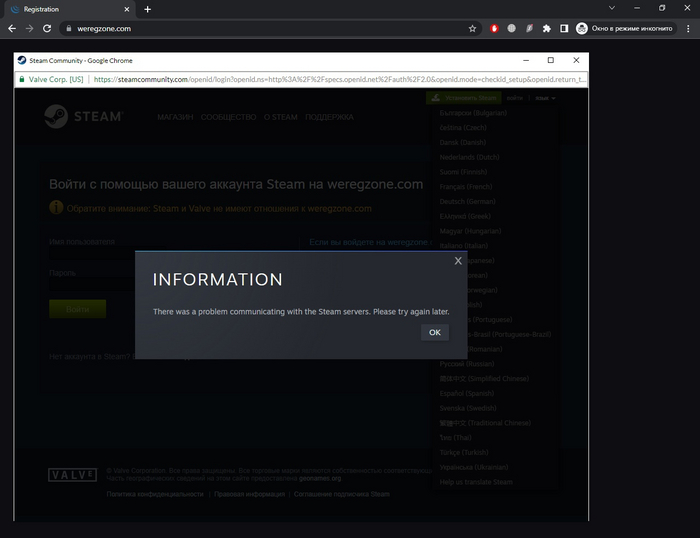Click the gray globe extension icon

click(x=512, y=29)
